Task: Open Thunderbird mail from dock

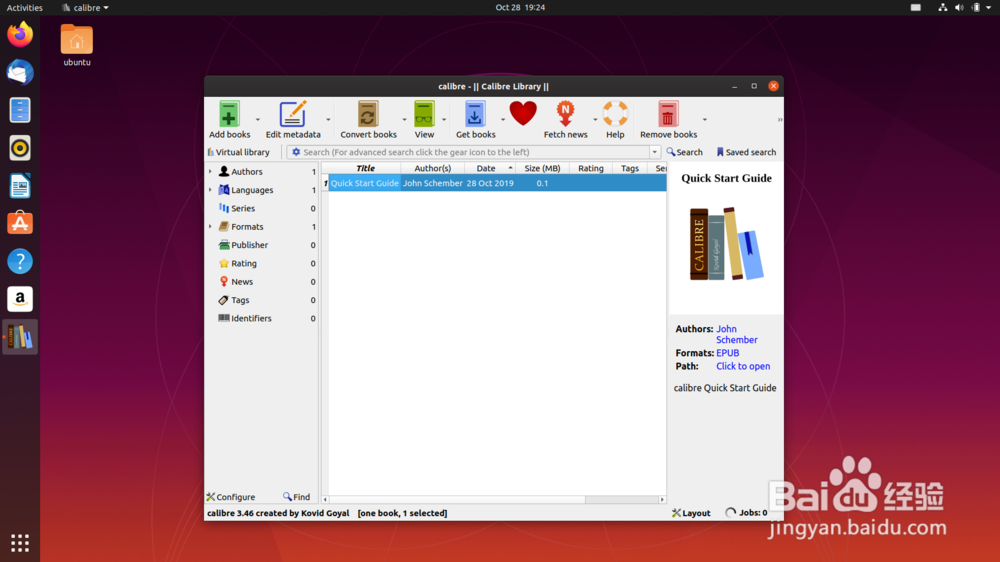Action: pyautogui.click(x=20, y=72)
